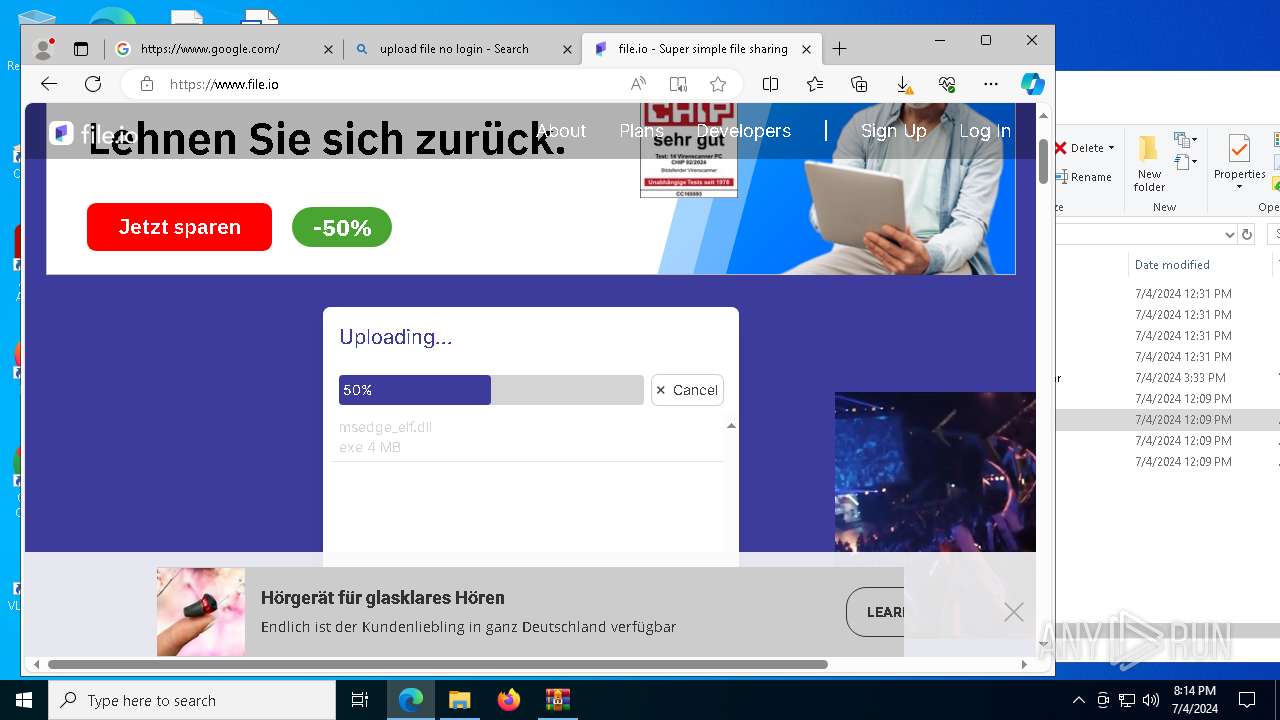Open Browser essentials heart icon
This screenshot has height=720, width=1280.
pos(947,84)
